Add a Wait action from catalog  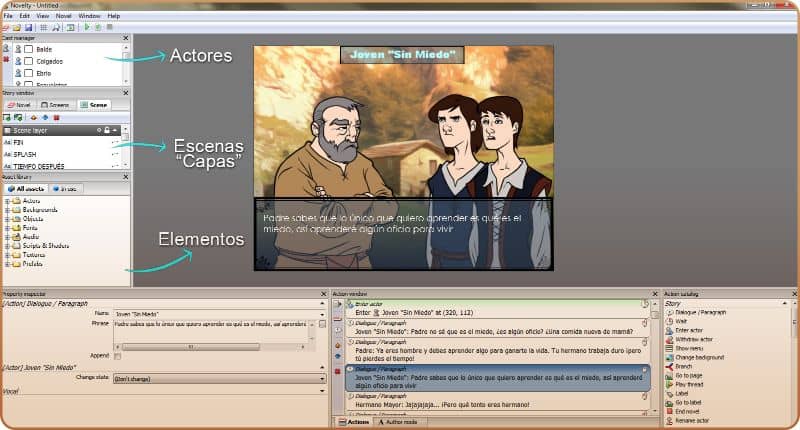677,321
